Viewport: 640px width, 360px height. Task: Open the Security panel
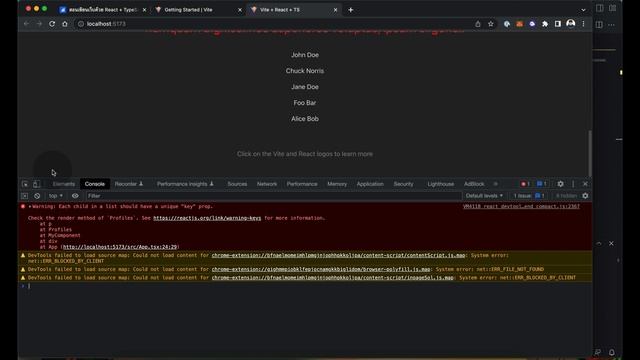[x=403, y=184]
